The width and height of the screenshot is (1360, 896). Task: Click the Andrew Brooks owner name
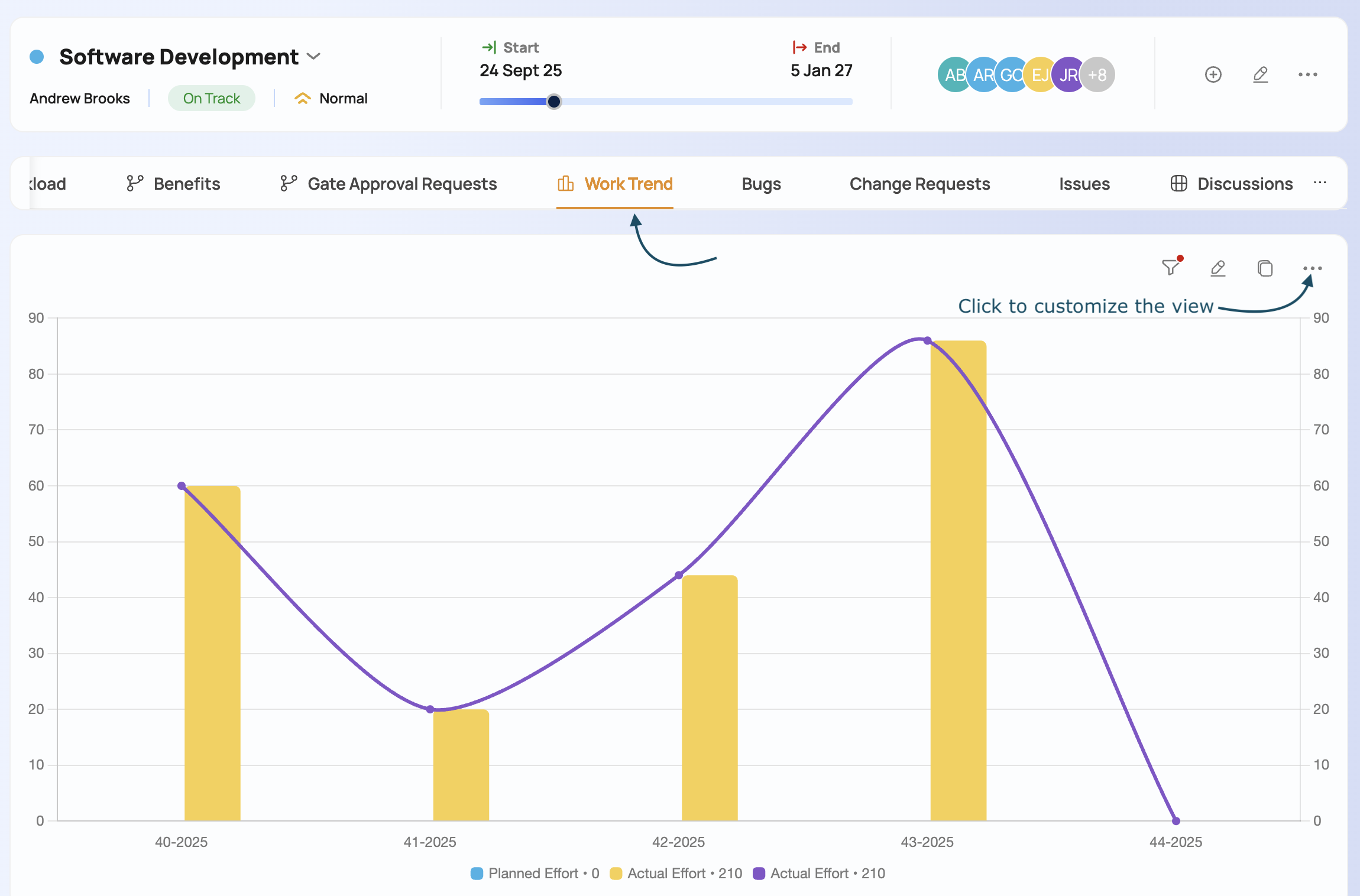(x=80, y=98)
